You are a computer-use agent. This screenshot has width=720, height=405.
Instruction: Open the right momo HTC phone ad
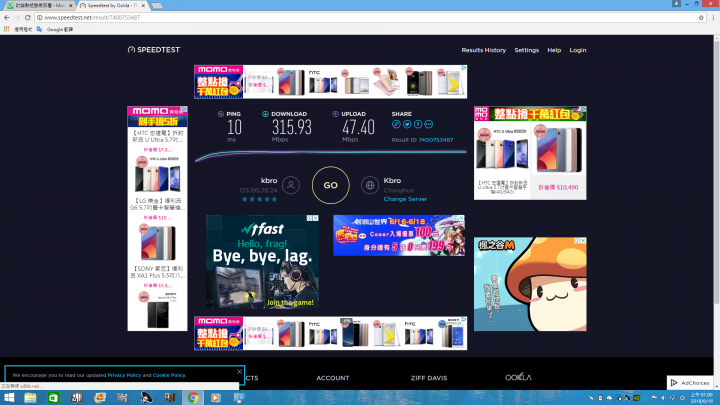(x=530, y=153)
